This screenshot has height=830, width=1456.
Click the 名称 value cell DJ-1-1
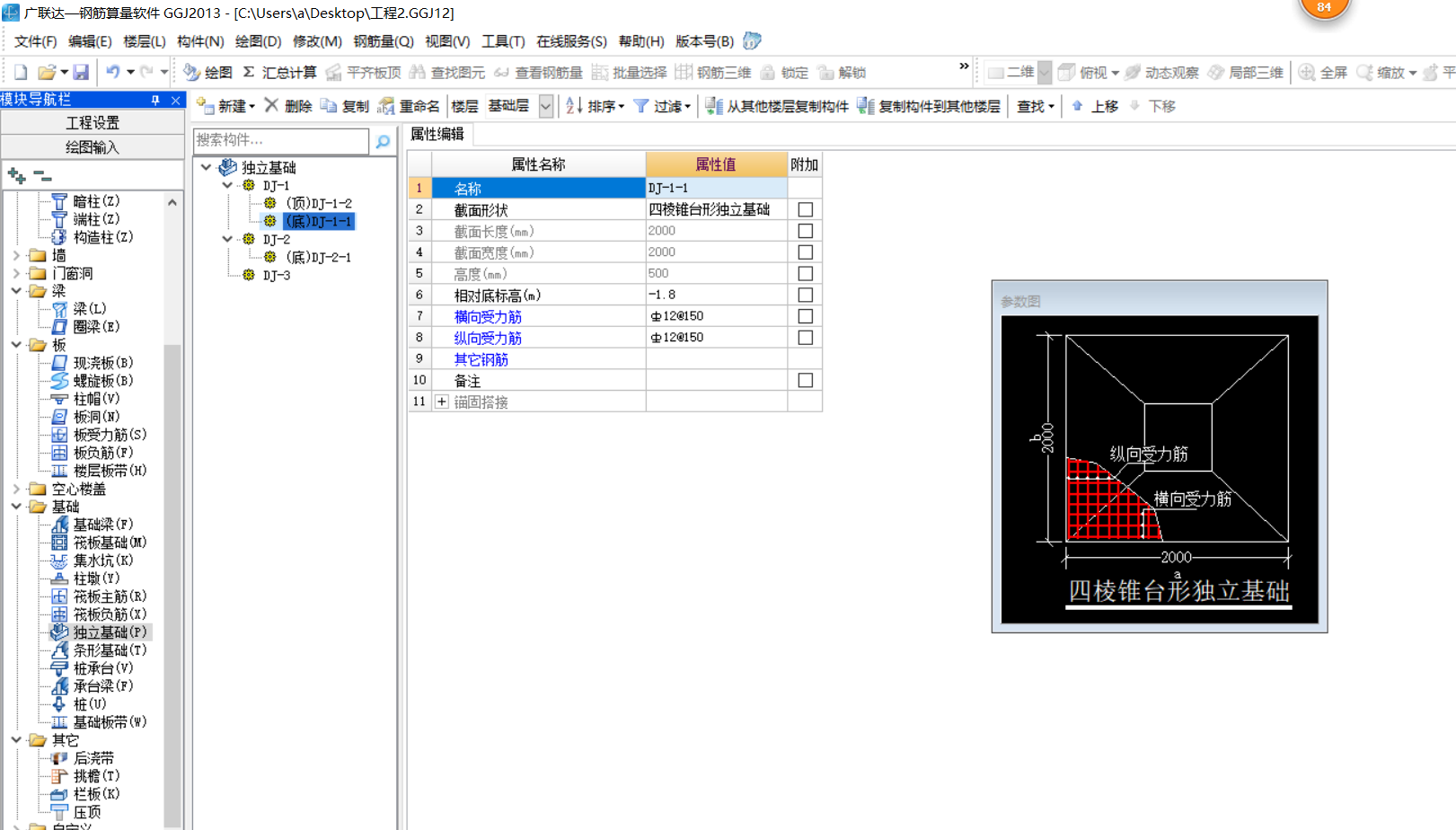coord(717,188)
